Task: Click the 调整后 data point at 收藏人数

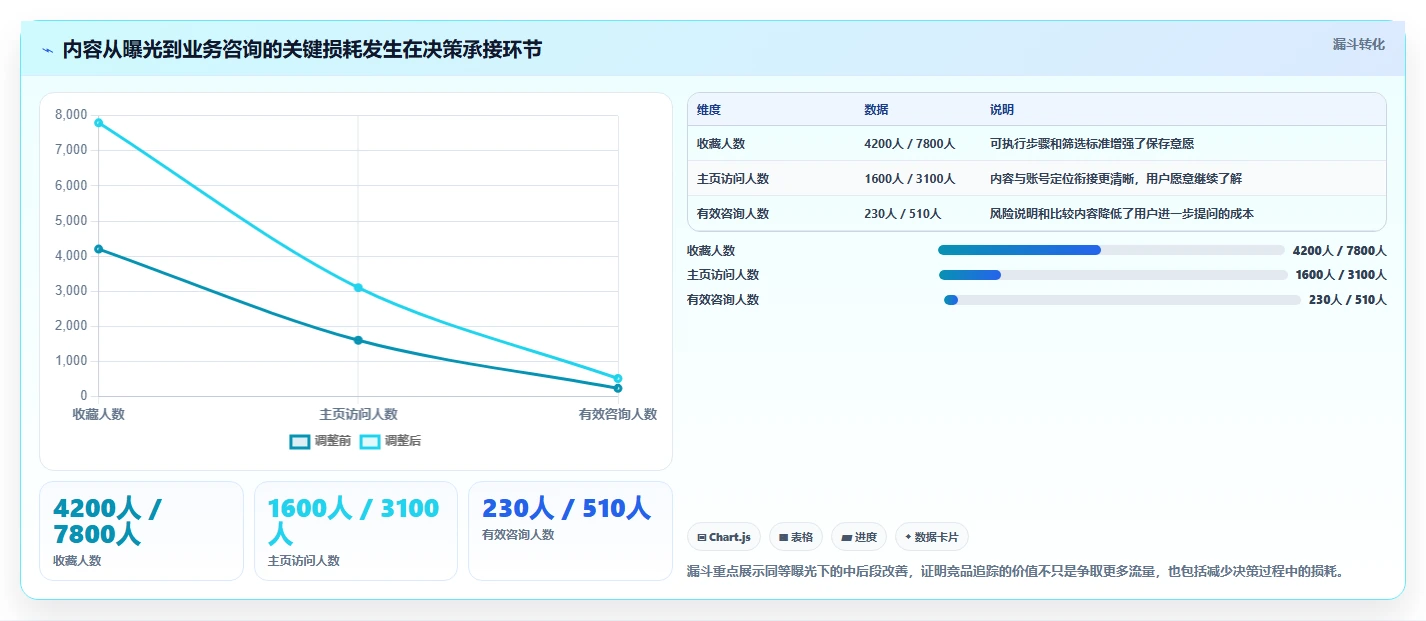Action: [x=98, y=122]
